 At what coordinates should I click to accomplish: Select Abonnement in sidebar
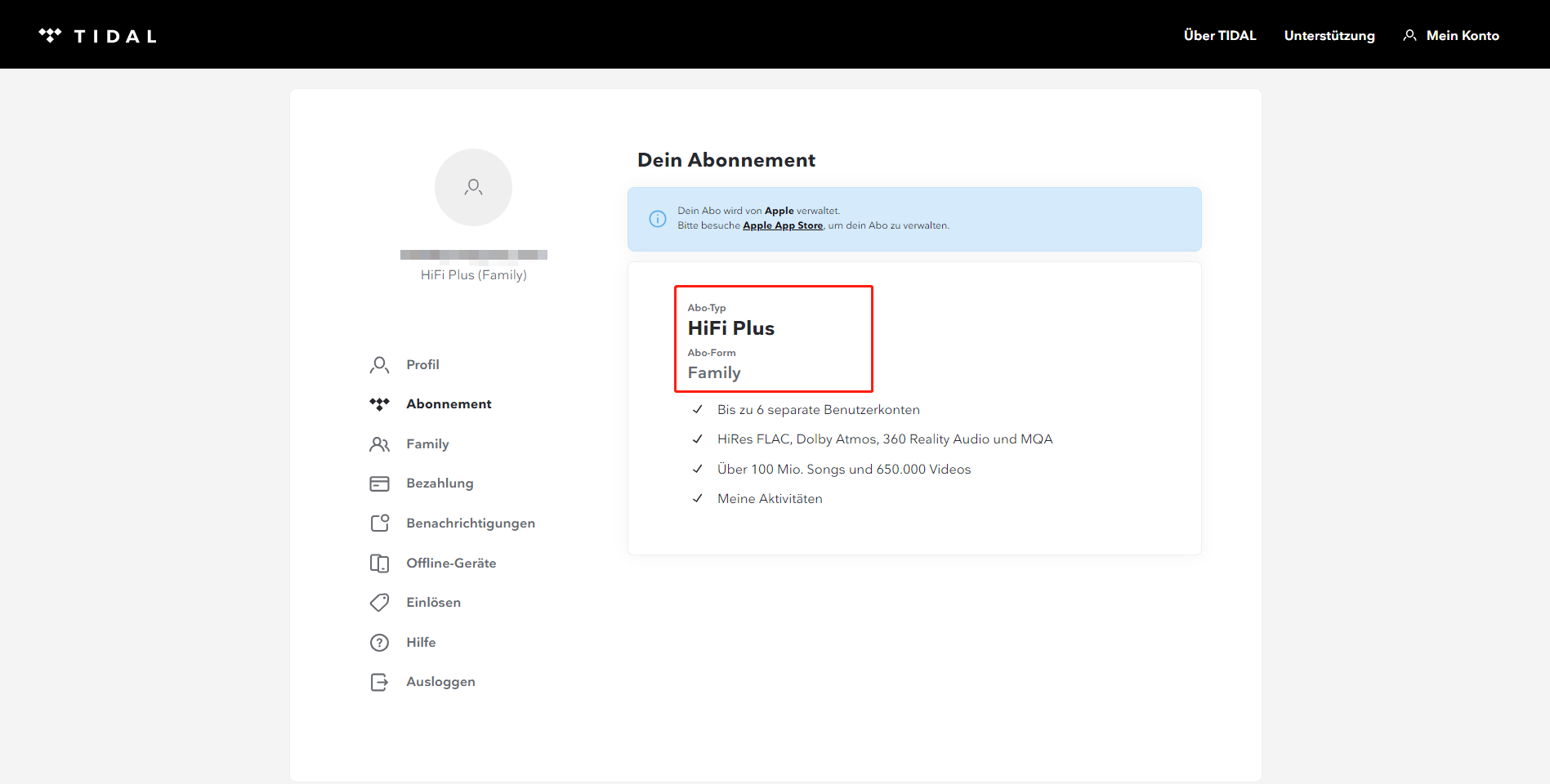(x=449, y=403)
